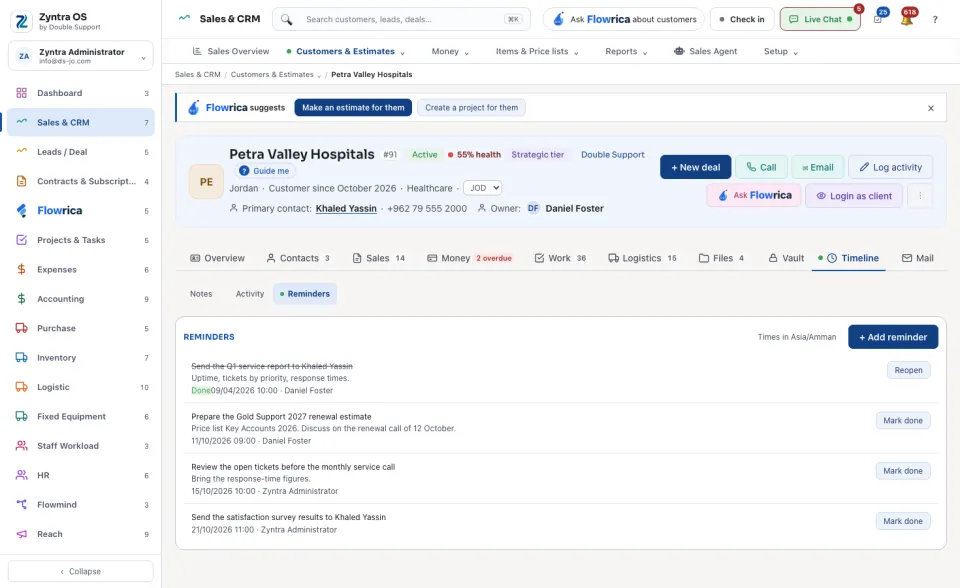Click the Purchase truck icon

click(x=21, y=328)
